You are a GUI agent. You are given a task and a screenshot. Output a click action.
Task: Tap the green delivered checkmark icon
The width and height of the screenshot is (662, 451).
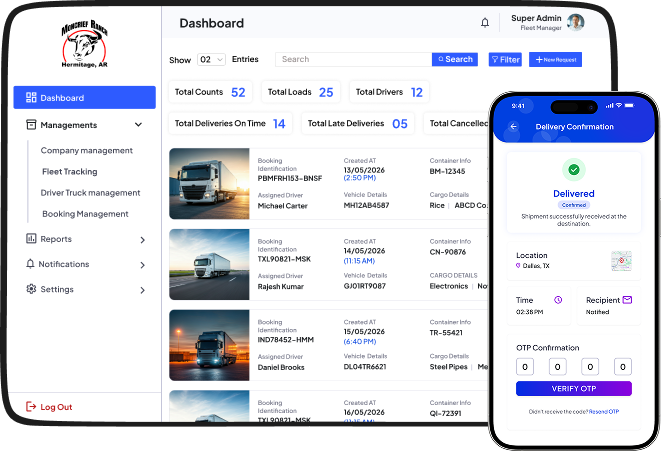pyautogui.click(x=574, y=170)
